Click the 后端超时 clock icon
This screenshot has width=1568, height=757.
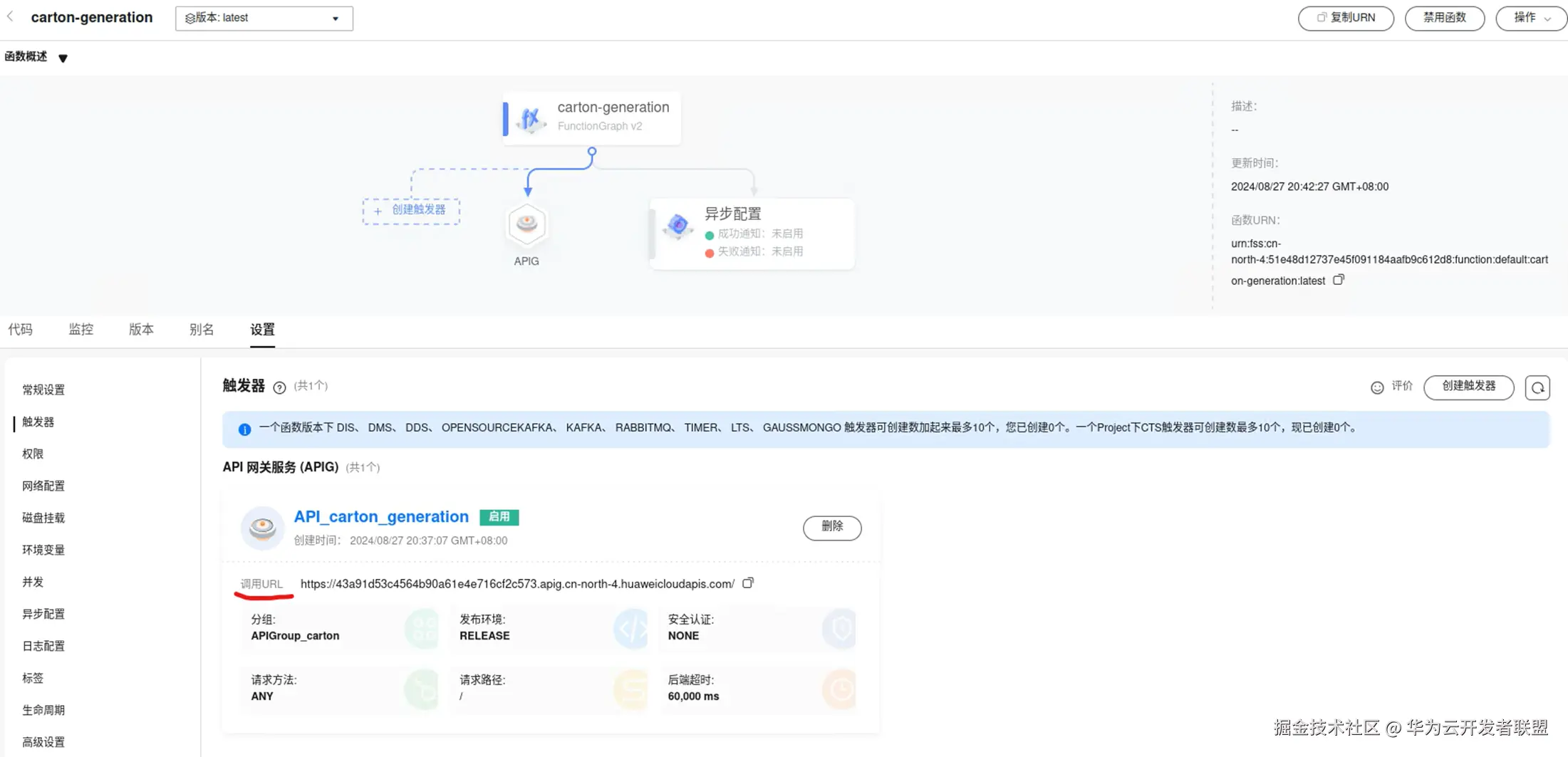pos(838,689)
